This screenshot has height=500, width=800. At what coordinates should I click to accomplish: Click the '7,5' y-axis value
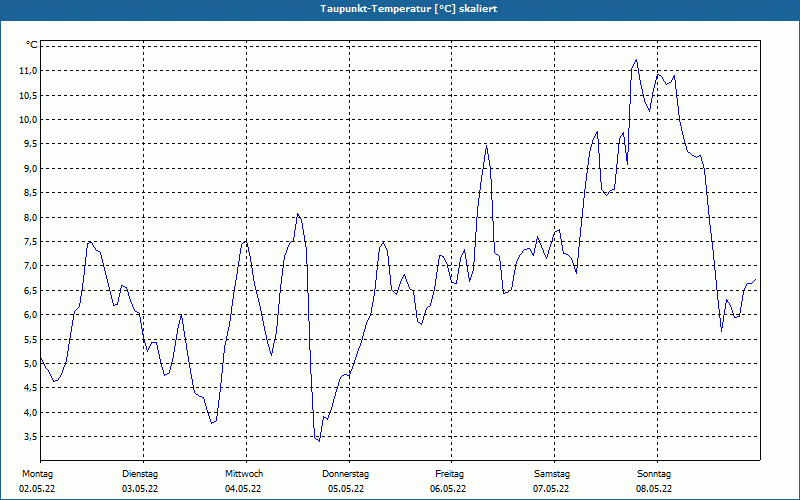(31, 241)
